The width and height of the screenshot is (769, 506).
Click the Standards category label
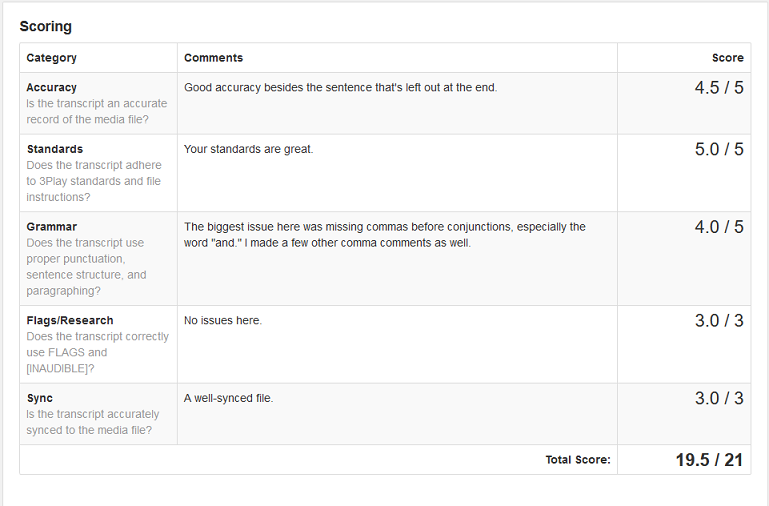[55, 149]
